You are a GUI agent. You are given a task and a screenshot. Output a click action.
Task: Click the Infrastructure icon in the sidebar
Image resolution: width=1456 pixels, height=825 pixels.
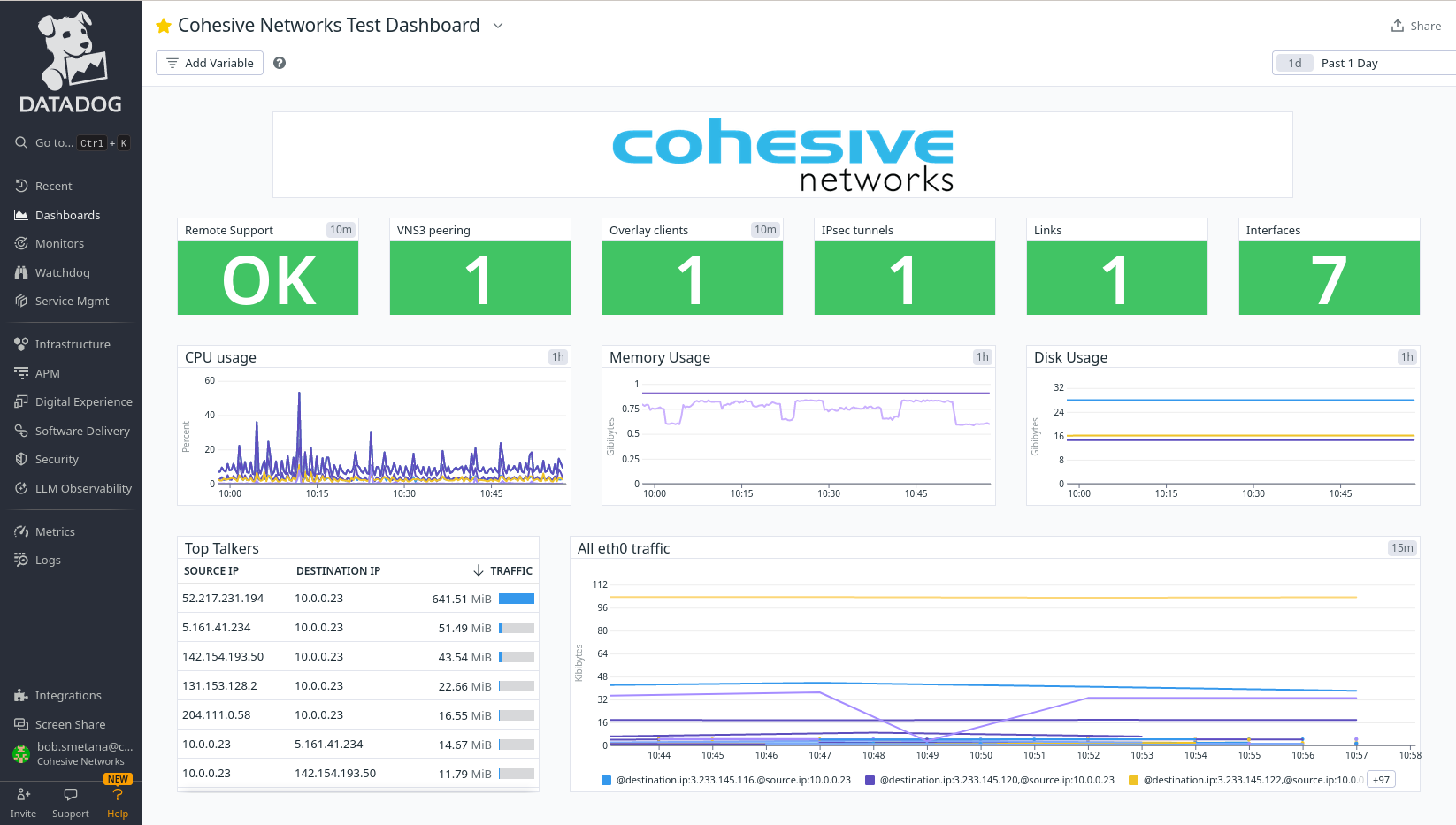(x=21, y=344)
